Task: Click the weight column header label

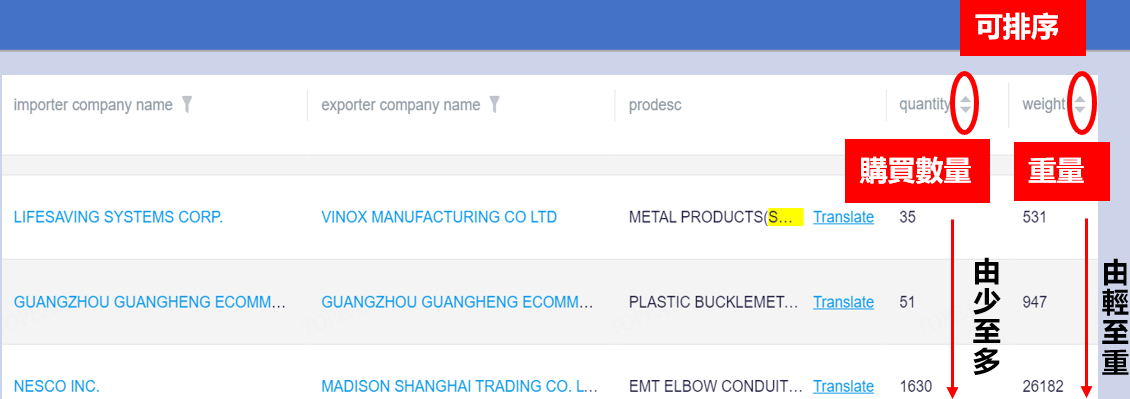Action: pyautogui.click(x=1044, y=105)
